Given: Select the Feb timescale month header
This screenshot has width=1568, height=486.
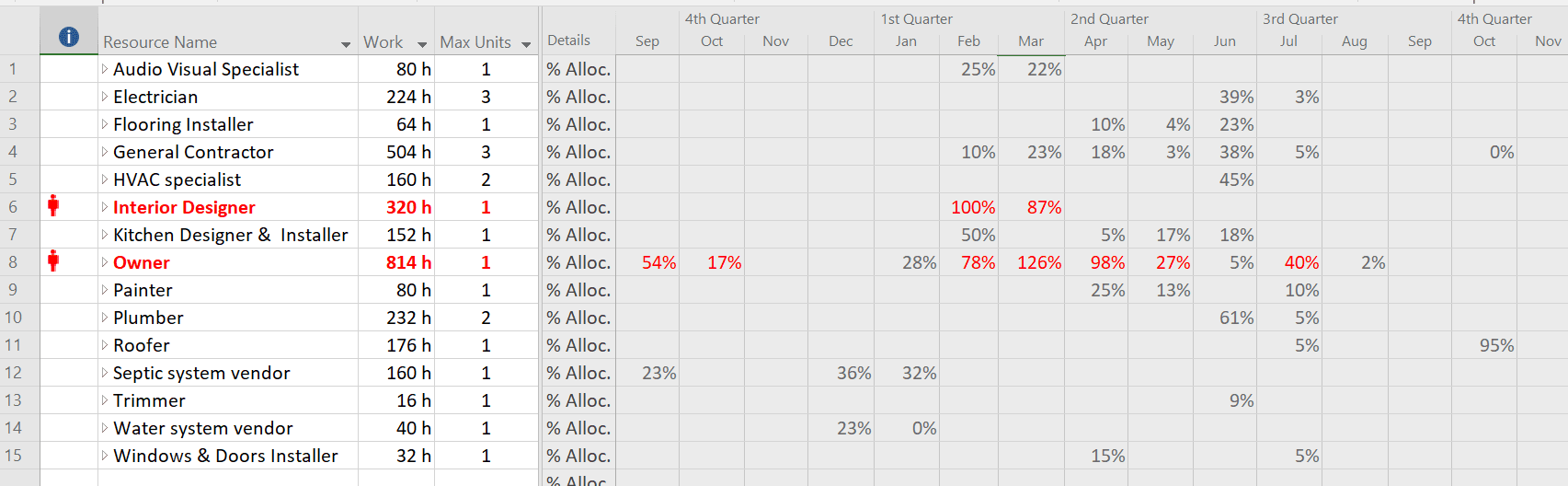Looking at the screenshot, I should (968, 41).
